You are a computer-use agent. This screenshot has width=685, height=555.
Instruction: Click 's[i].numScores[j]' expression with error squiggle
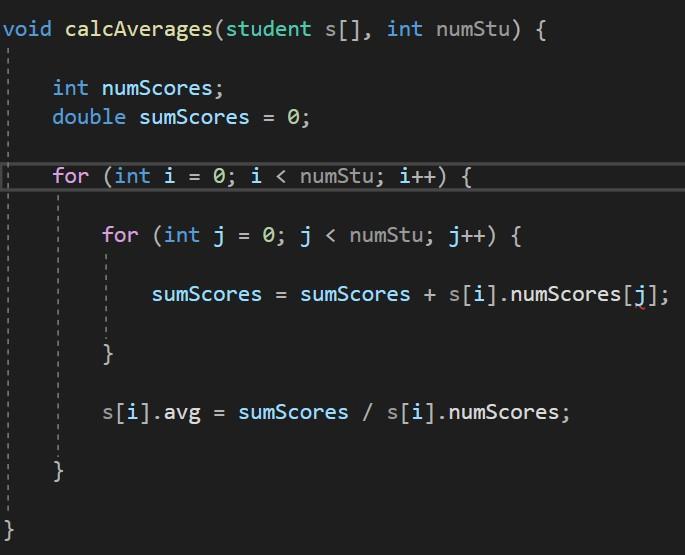(x=553, y=295)
